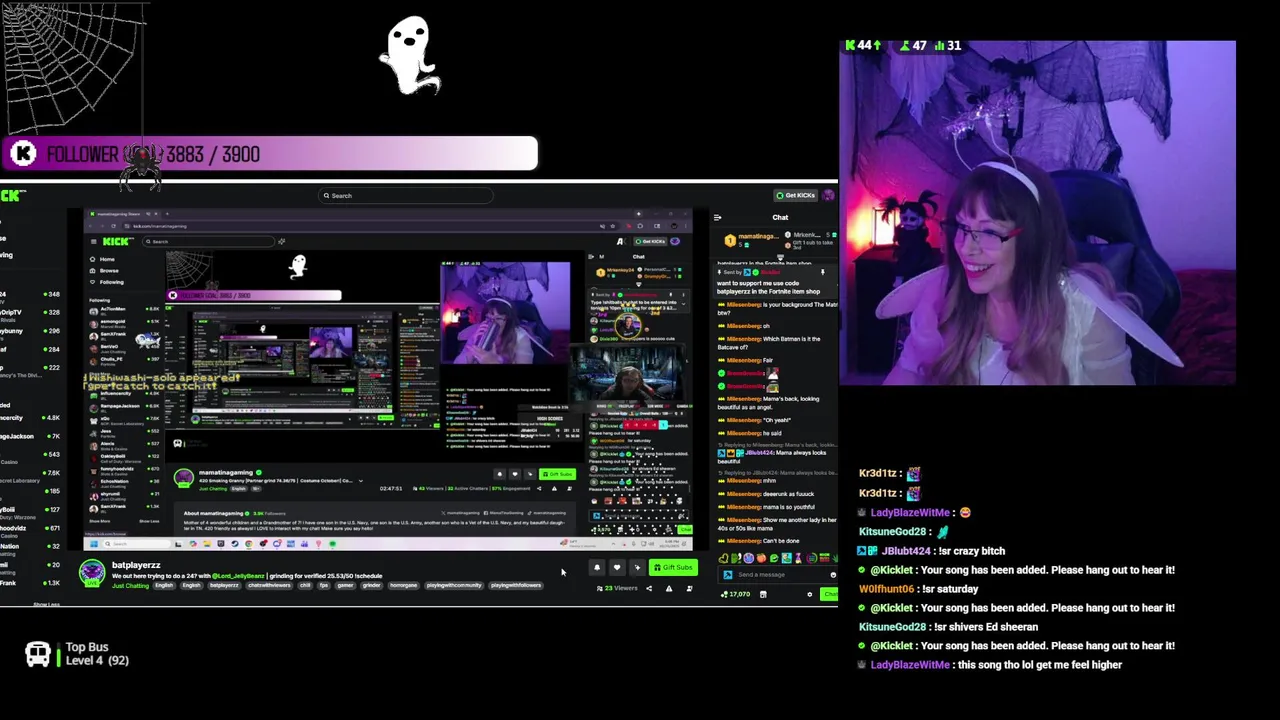Click the W0lfhunt06 !sr saturday message

pyautogui.click(x=918, y=589)
